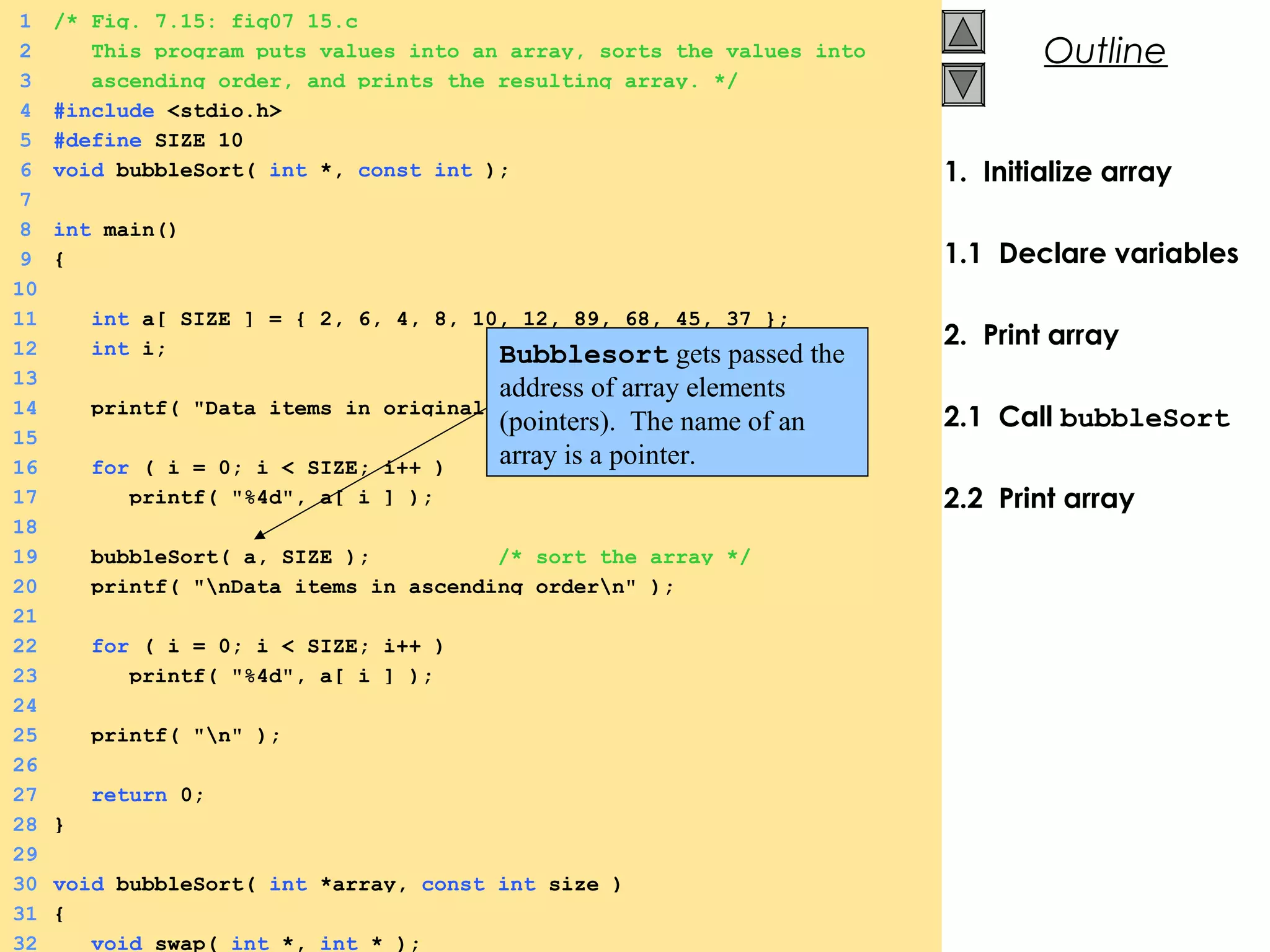1270x952 pixels.
Task: Click comment line 'ascending order, and prints'
Action: pos(414,81)
